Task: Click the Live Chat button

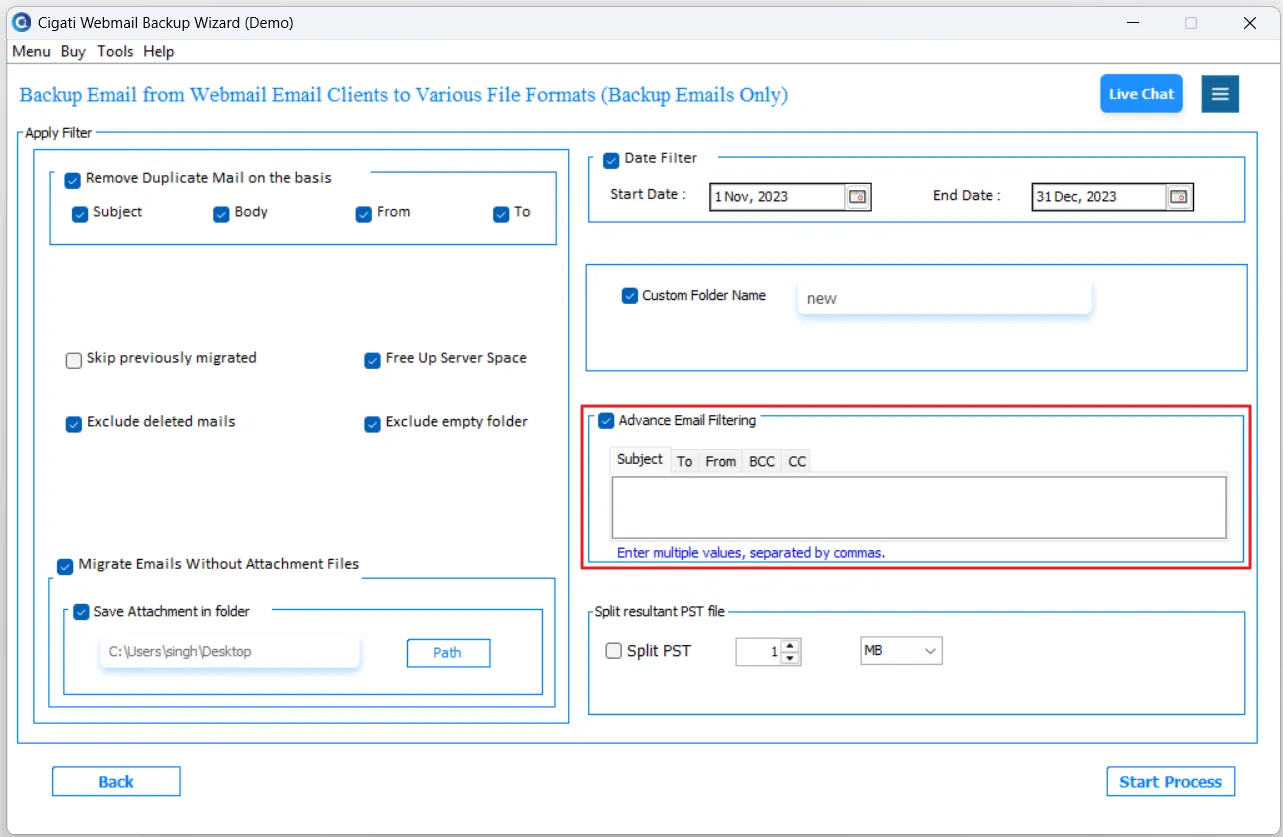Action: tap(1141, 94)
